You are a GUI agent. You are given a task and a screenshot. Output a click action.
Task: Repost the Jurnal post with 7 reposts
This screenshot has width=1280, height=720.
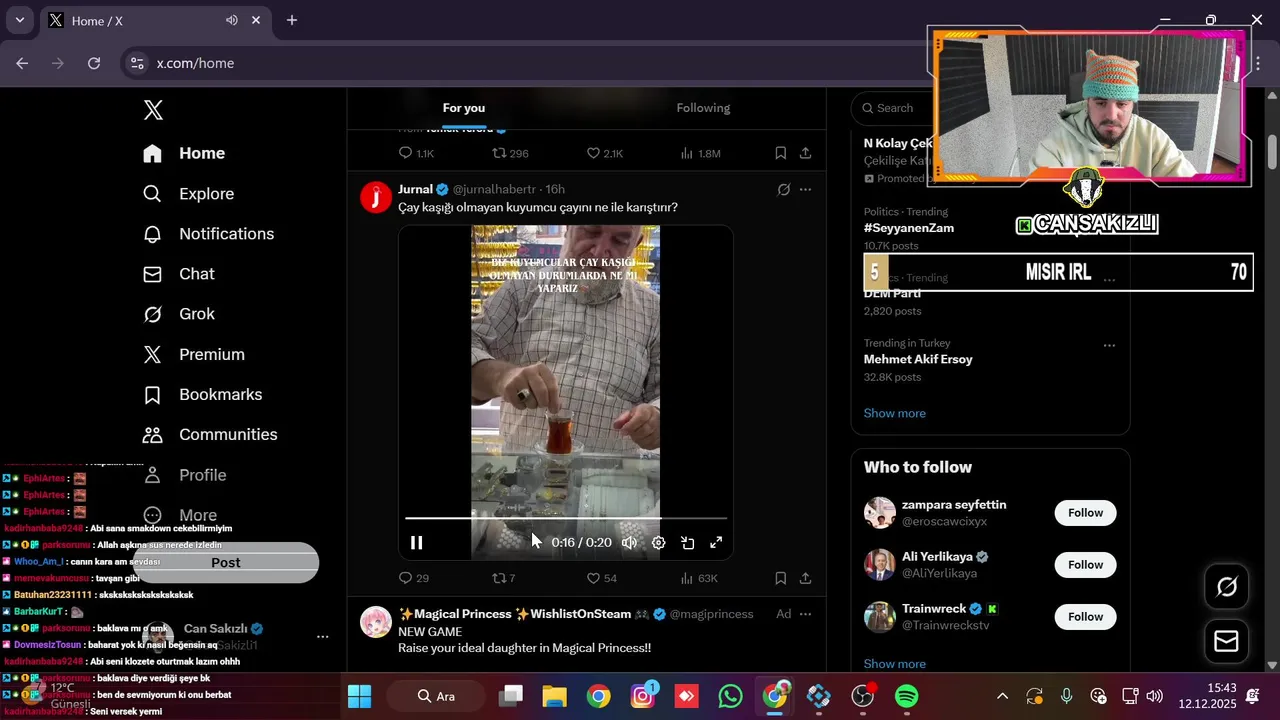(x=503, y=578)
